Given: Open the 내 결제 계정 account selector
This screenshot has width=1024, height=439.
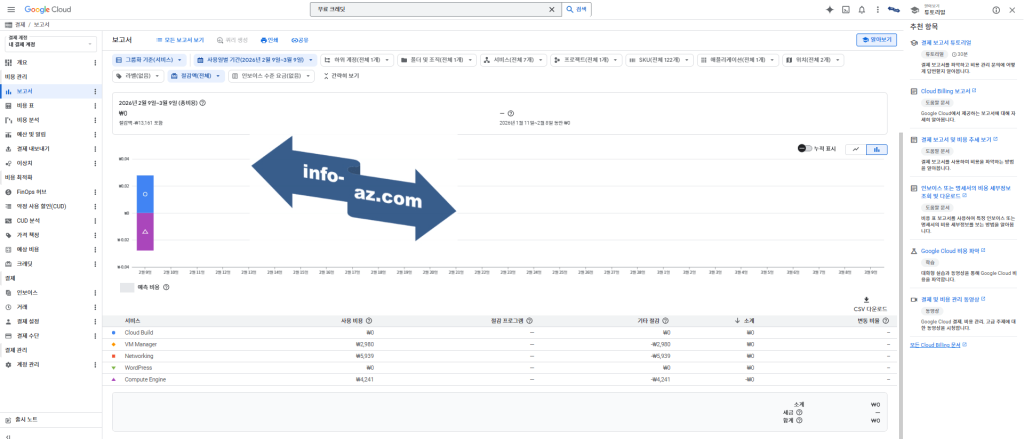Looking at the screenshot, I should pyautogui.click(x=50, y=44).
